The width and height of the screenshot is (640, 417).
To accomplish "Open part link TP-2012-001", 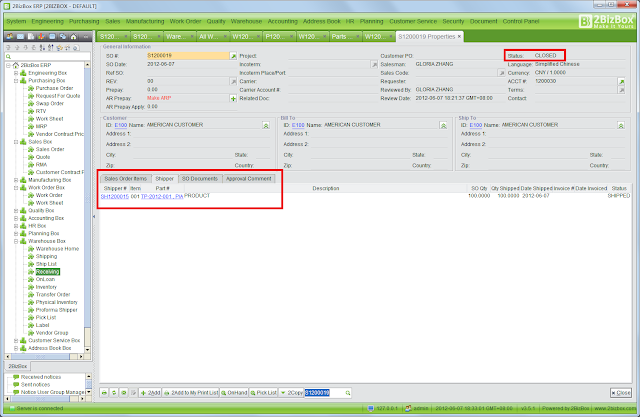I will 162,197.
